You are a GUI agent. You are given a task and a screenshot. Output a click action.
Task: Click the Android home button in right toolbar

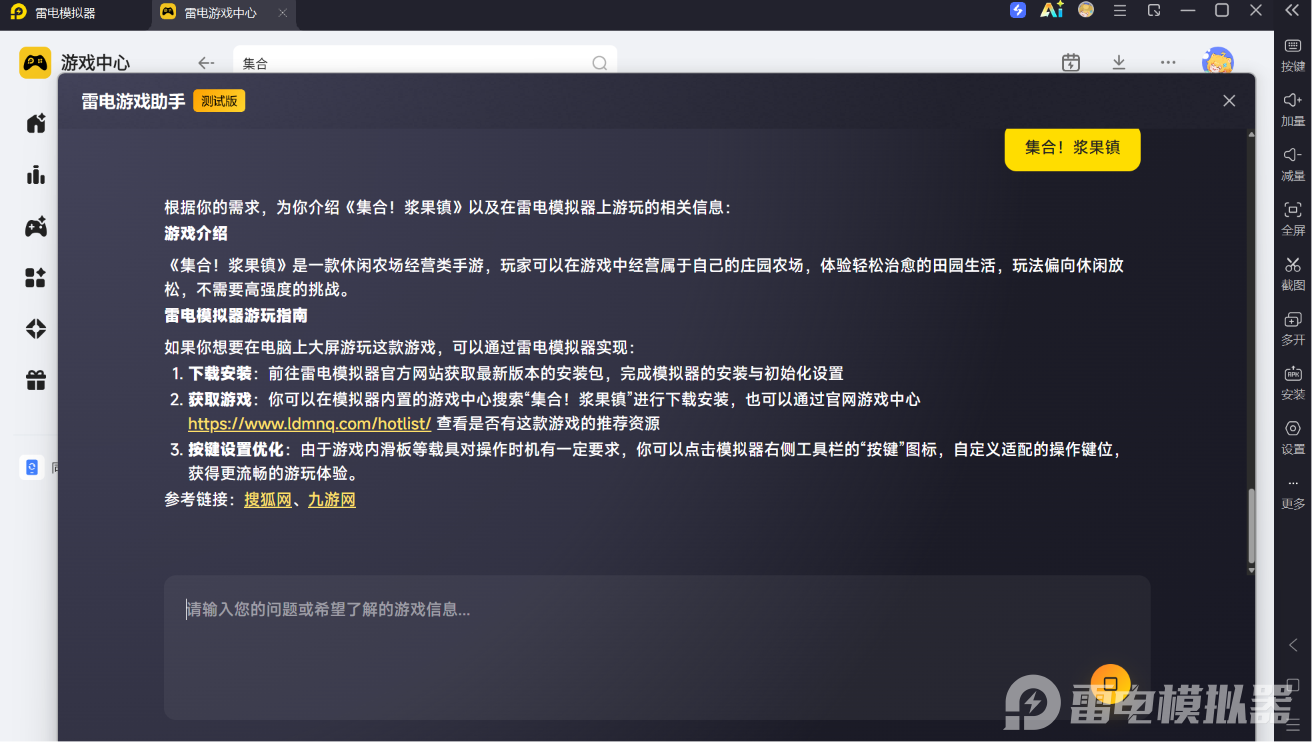[1293, 686]
